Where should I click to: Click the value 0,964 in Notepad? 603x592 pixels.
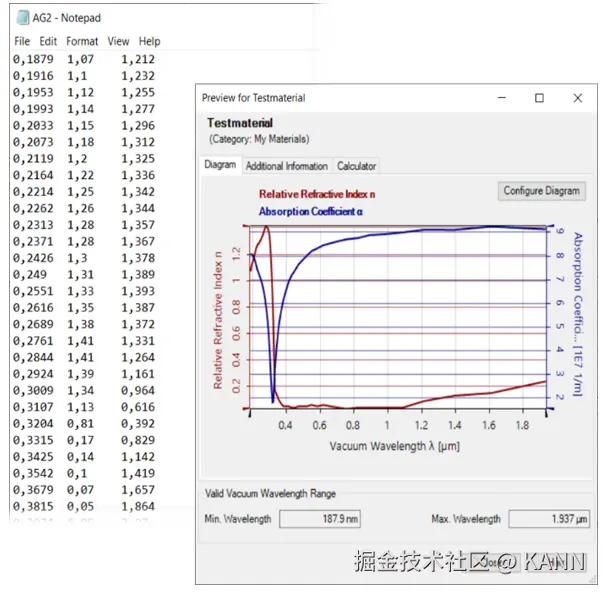138,390
